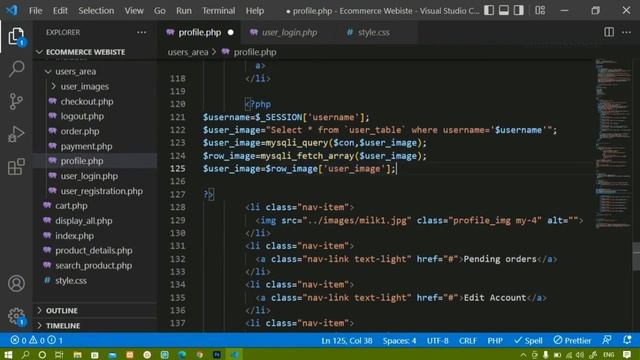Open the Search view in activity bar

[x=16, y=69]
